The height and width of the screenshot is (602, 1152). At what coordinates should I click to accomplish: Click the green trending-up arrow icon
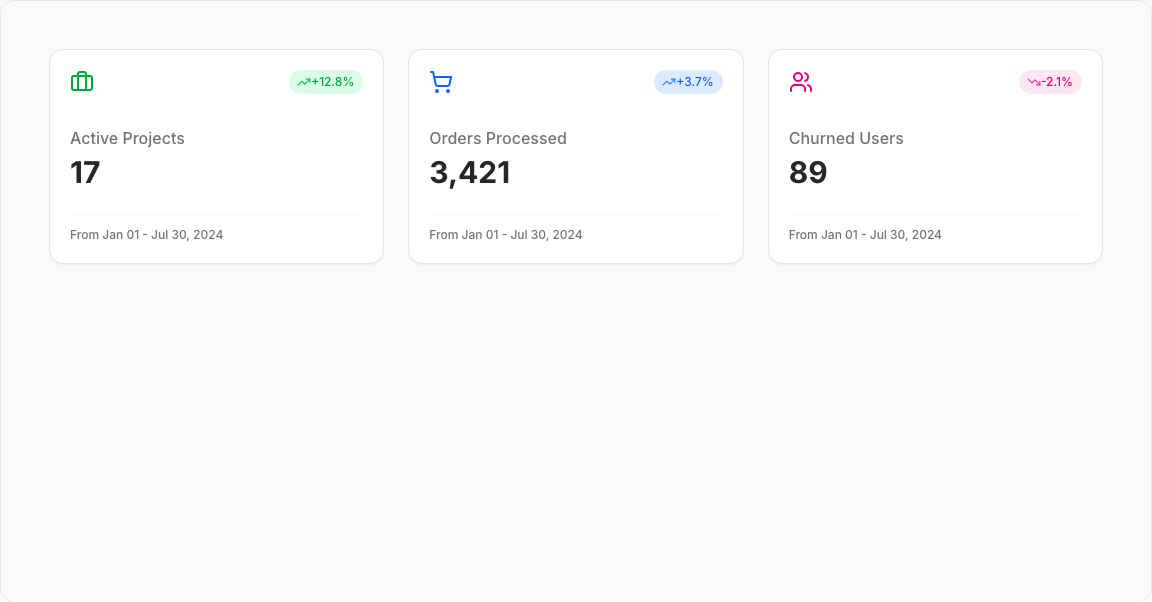tap(303, 82)
